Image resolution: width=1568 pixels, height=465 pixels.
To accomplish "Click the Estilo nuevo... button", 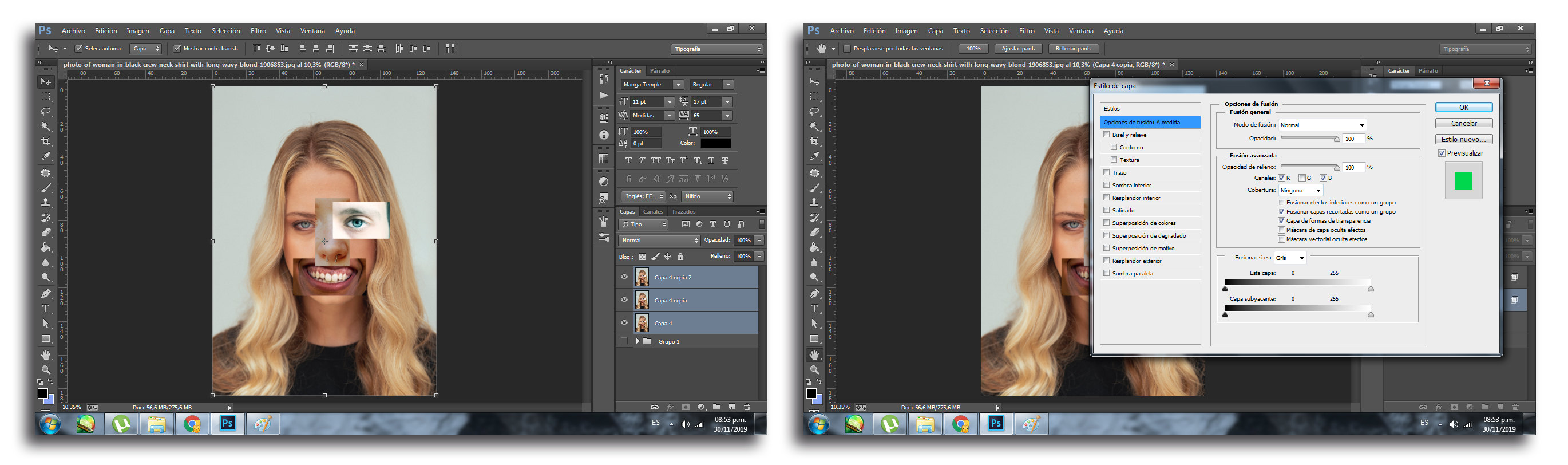I will coord(1463,140).
